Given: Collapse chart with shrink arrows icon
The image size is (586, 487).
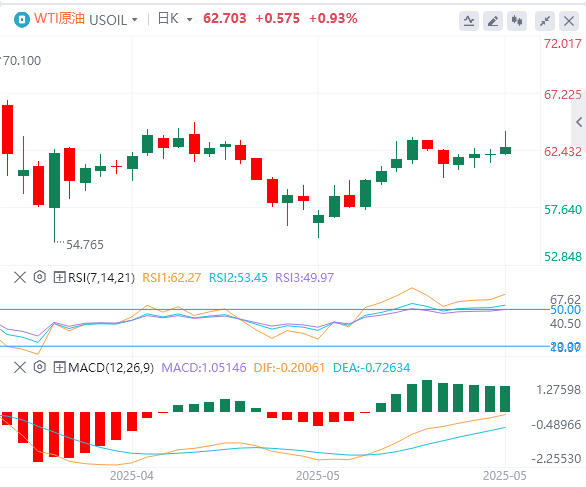Looking at the screenshot, I should (x=545, y=21).
